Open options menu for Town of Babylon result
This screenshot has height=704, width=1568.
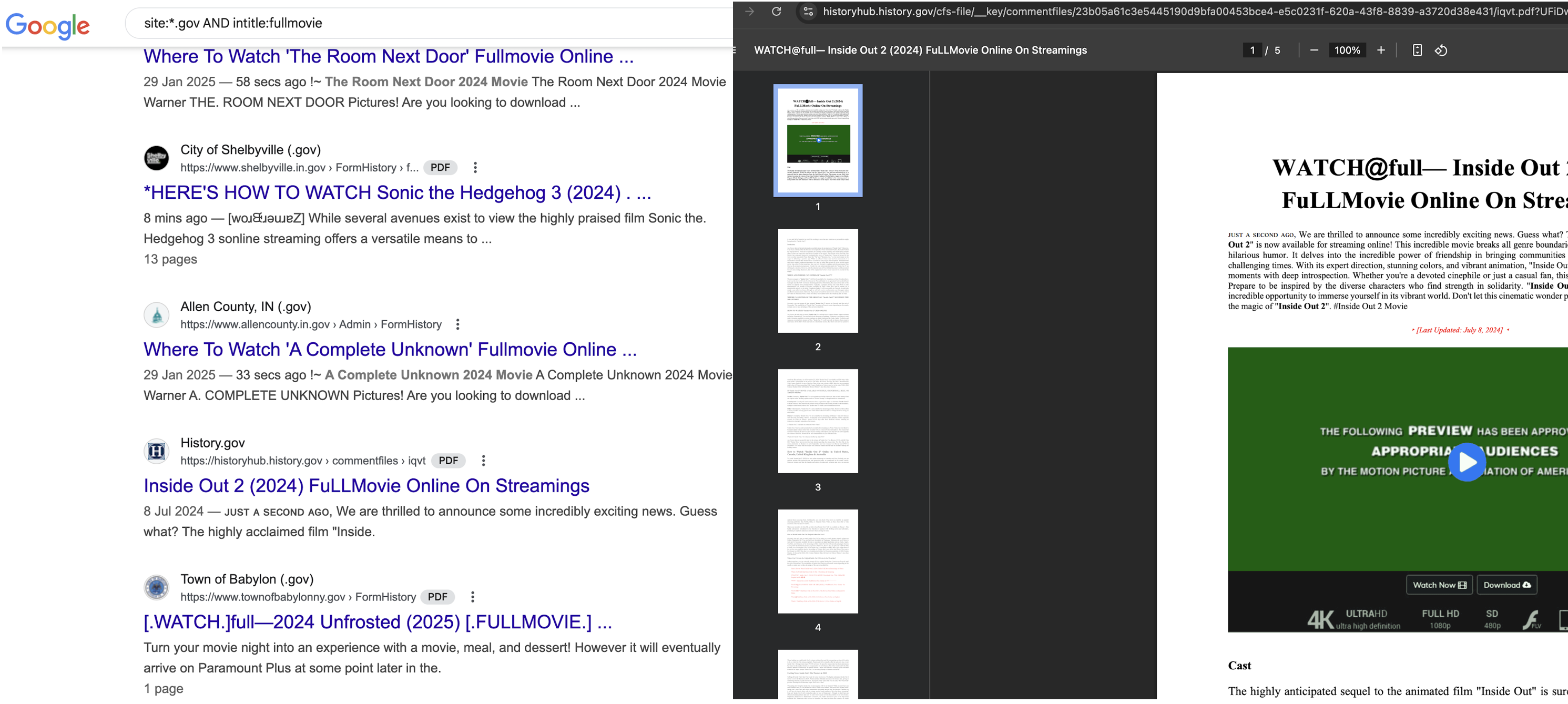[x=472, y=597]
